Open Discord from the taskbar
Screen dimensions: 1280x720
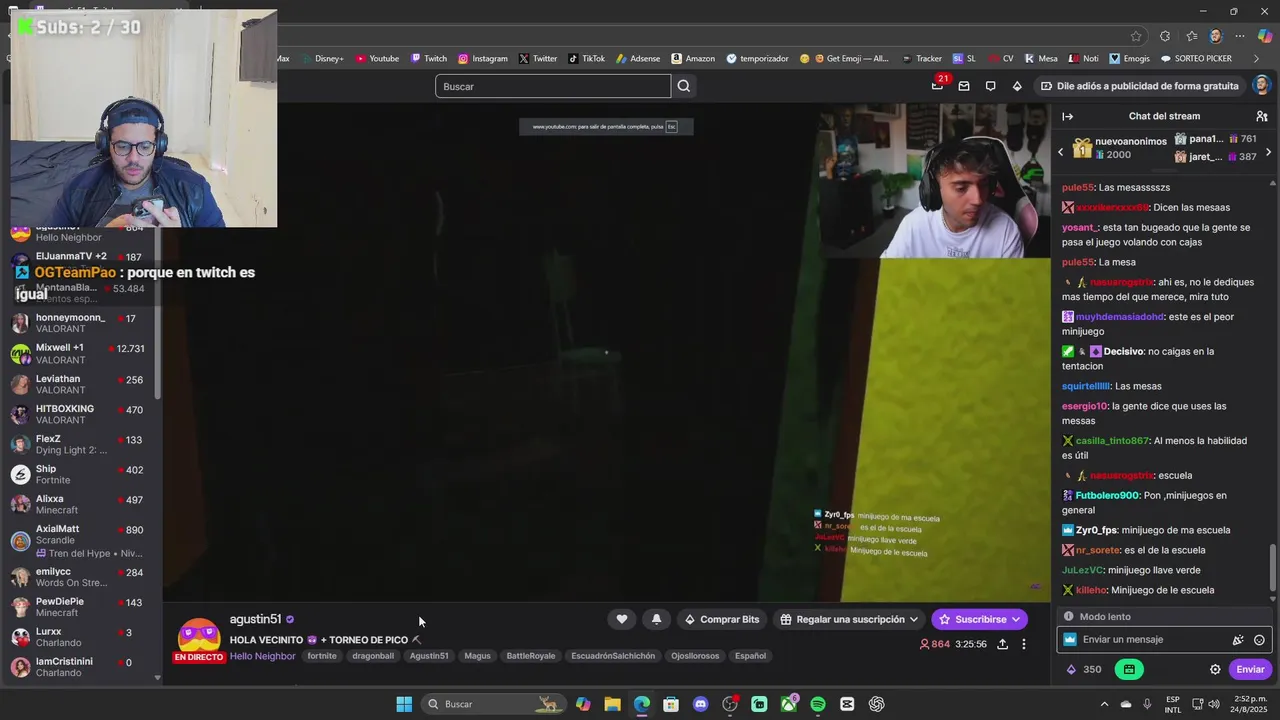coord(701,704)
